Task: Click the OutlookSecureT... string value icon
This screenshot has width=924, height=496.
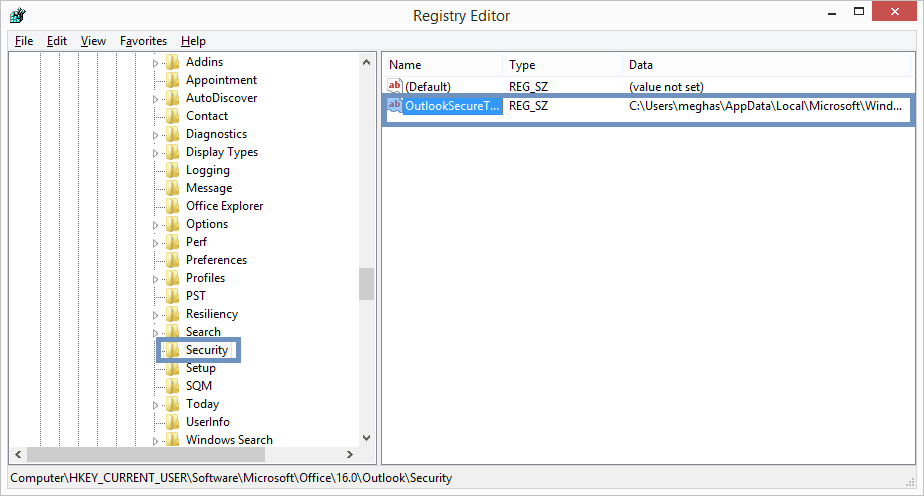Action: point(395,105)
